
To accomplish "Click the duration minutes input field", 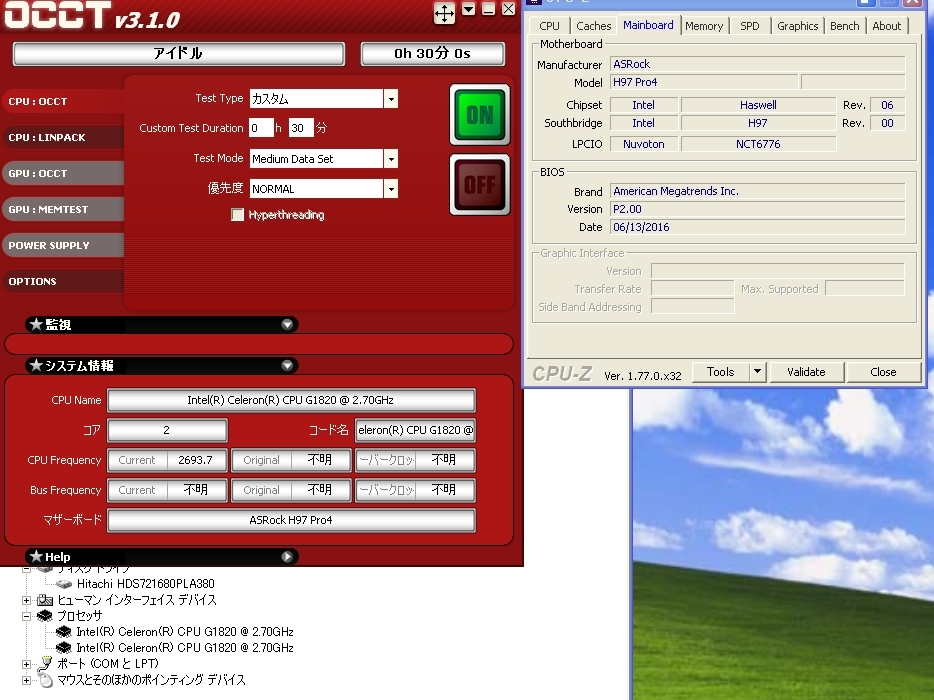I will [301, 128].
